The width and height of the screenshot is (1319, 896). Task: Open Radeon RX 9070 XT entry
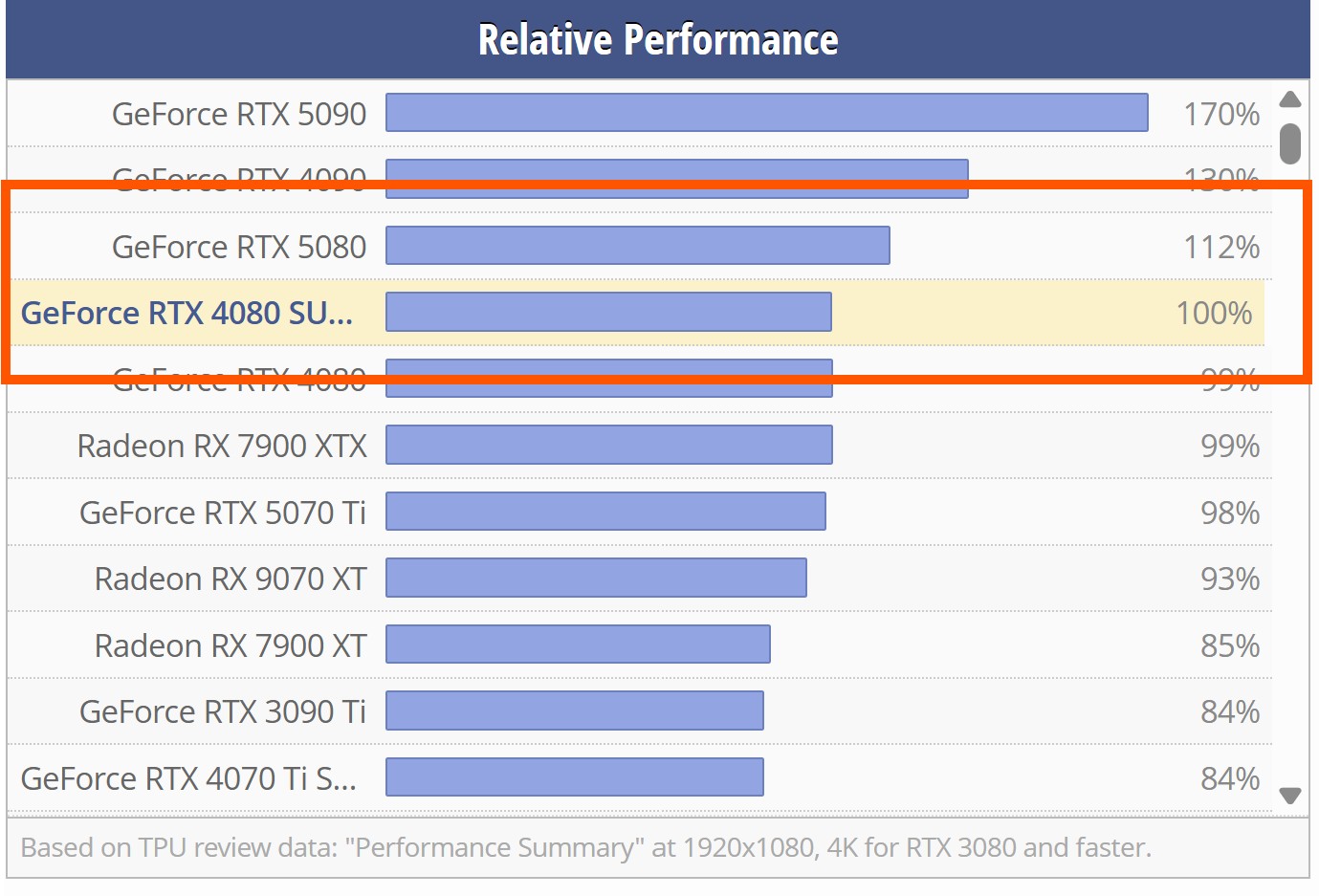coord(231,579)
